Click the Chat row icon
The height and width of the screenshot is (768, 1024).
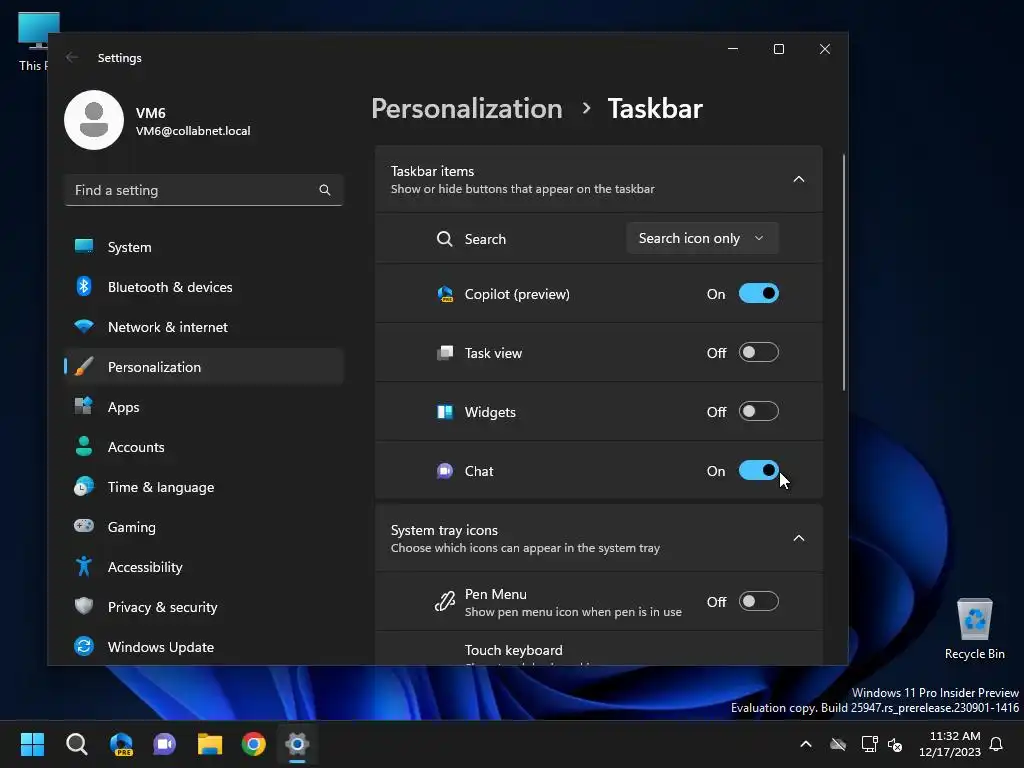point(445,471)
